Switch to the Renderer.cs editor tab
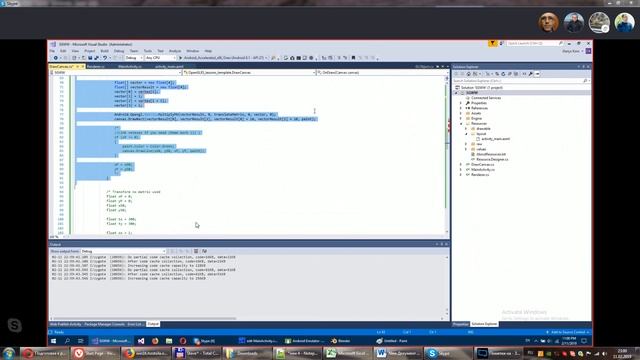Screen dimensions: 640x360 click(x=96, y=67)
